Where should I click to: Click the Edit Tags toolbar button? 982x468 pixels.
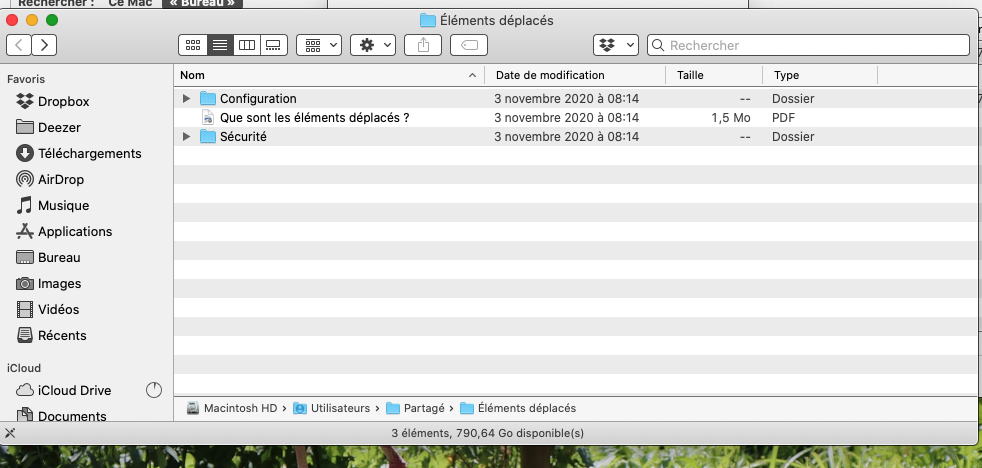tap(469, 45)
